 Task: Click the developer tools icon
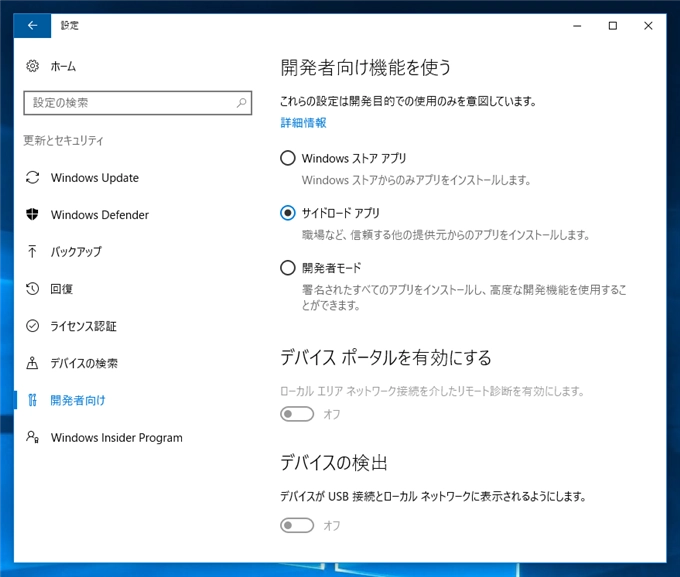(33, 400)
